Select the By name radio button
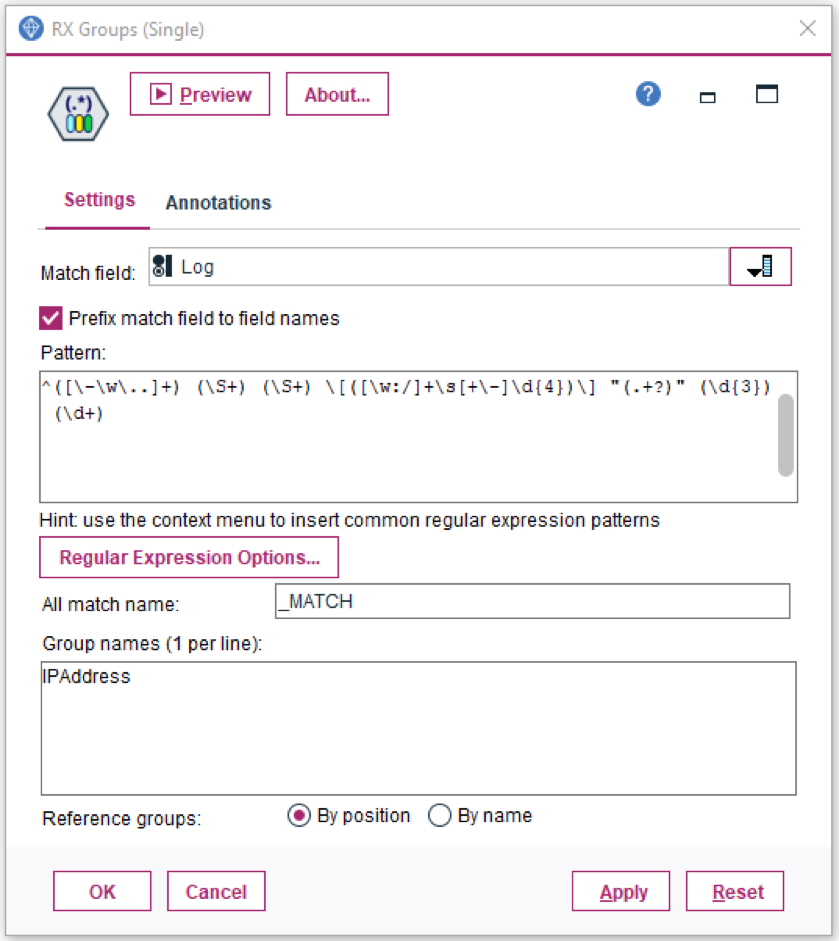 click(439, 816)
